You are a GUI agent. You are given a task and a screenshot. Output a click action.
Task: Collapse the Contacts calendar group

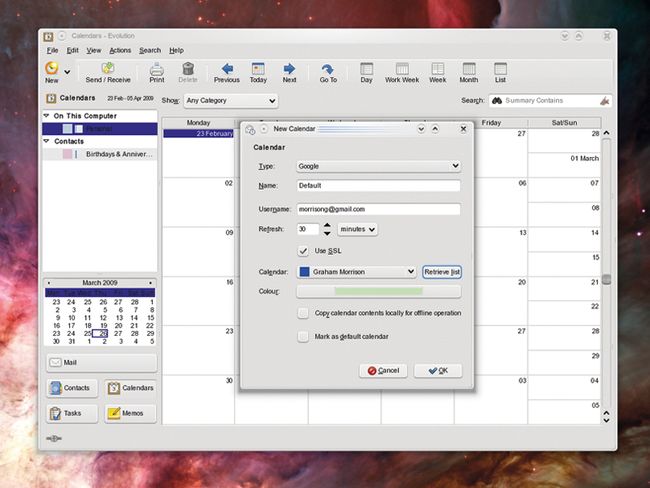[x=46, y=141]
